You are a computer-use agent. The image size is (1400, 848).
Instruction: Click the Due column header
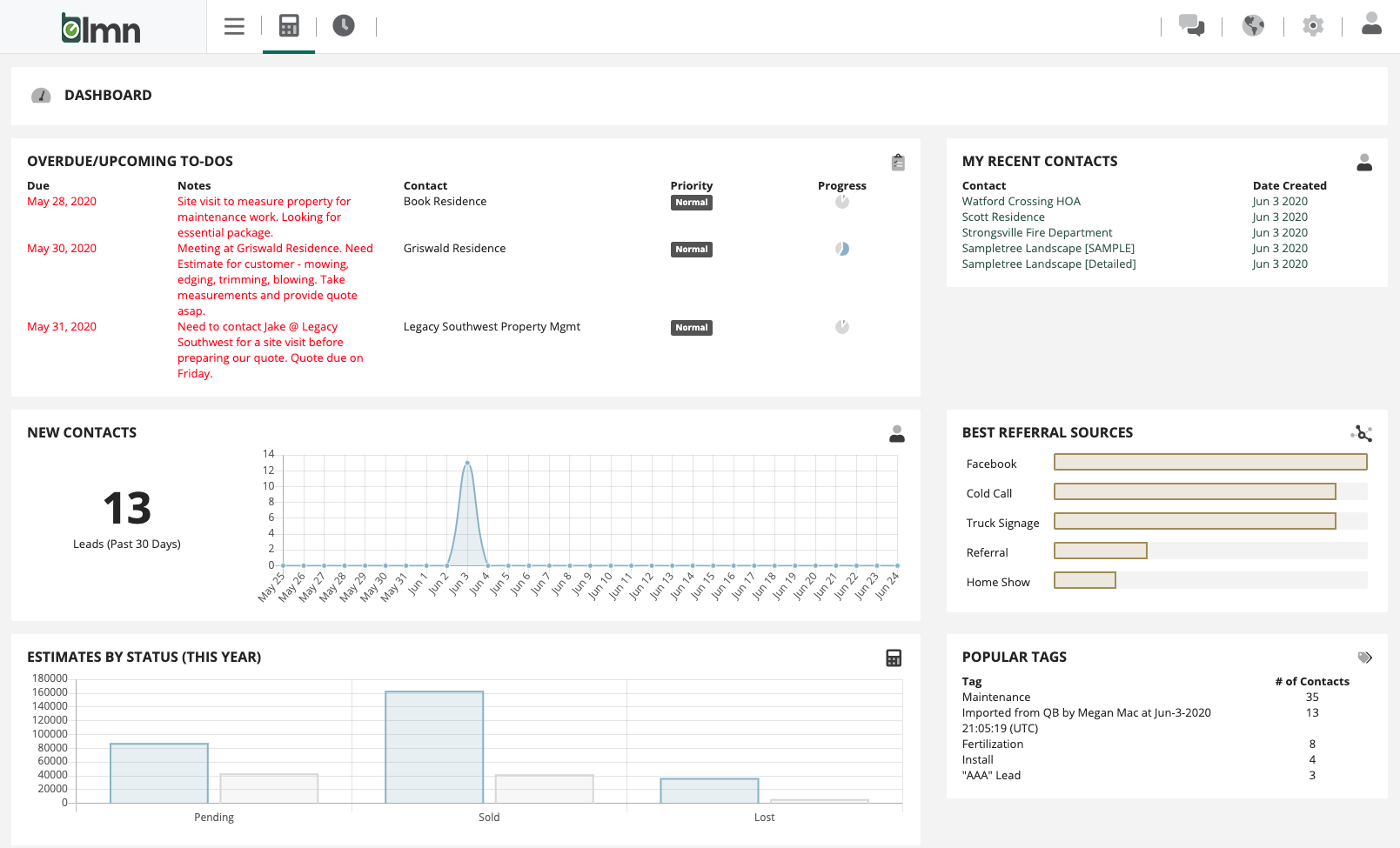click(38, 186)
